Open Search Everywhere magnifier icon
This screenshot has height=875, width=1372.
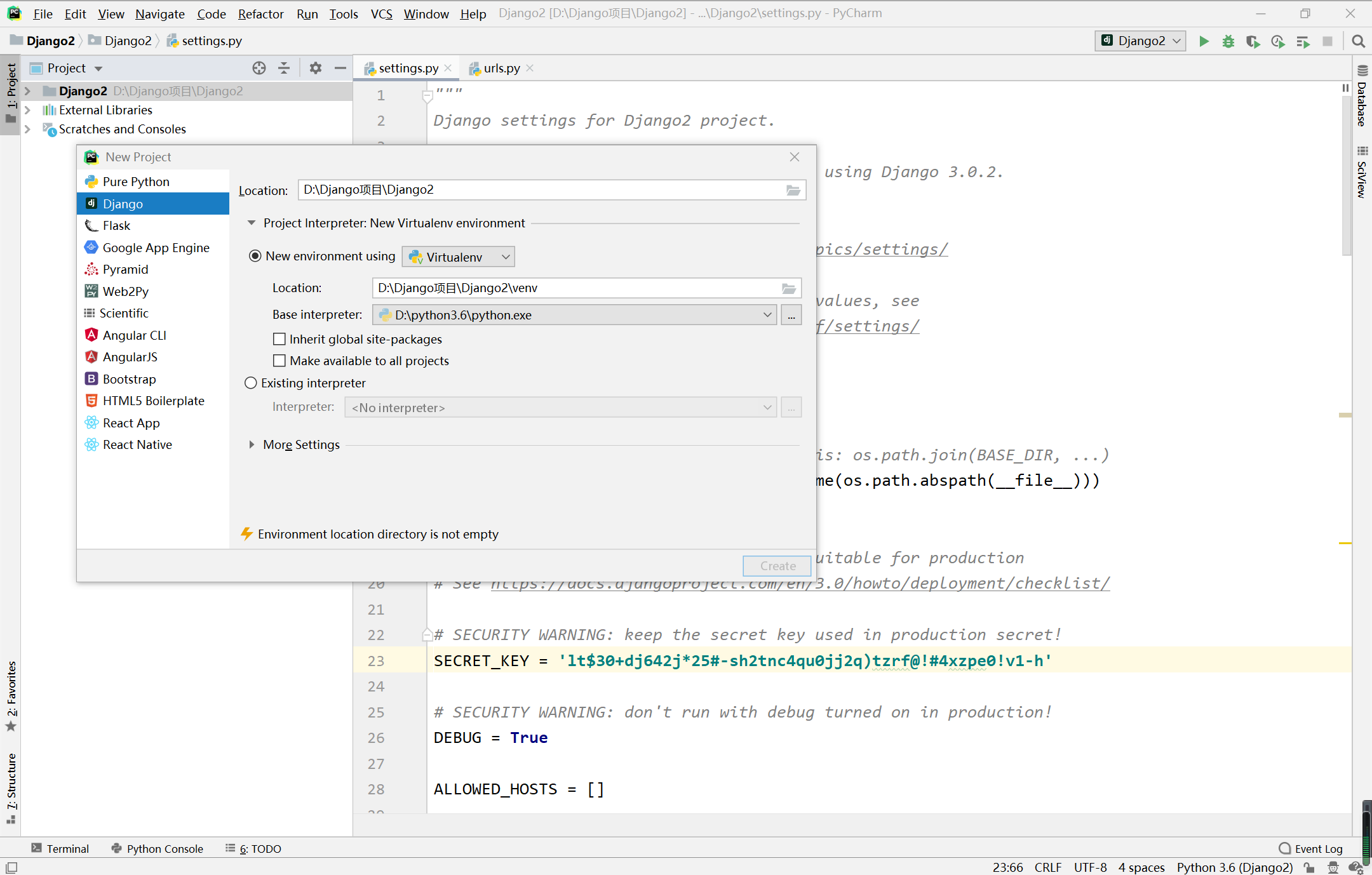[1358, 41]
